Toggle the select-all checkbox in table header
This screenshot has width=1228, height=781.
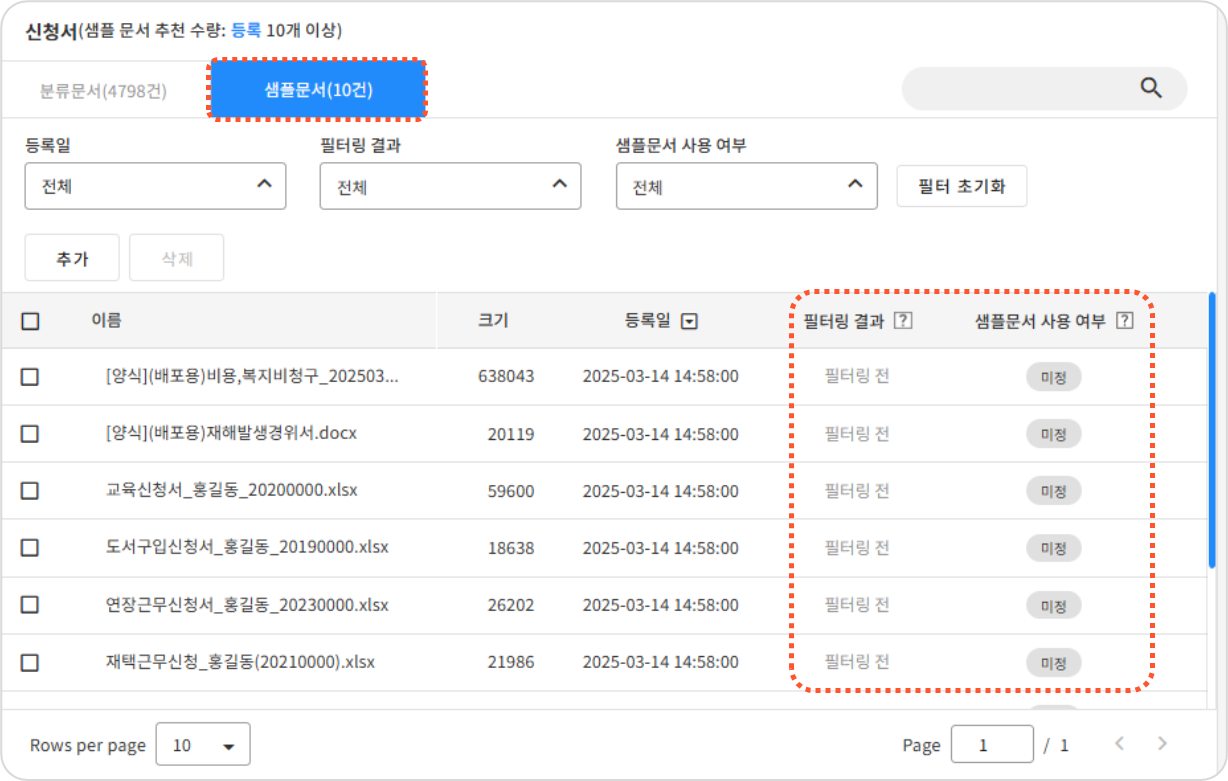pos(30,321)
